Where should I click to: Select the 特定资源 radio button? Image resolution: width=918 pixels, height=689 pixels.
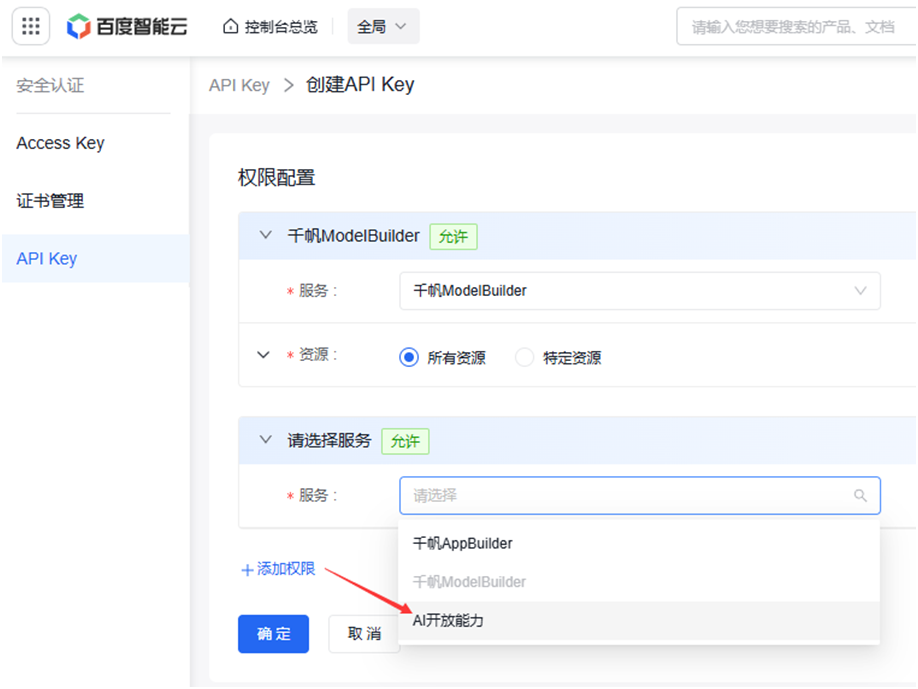click(x=524, y=357)
